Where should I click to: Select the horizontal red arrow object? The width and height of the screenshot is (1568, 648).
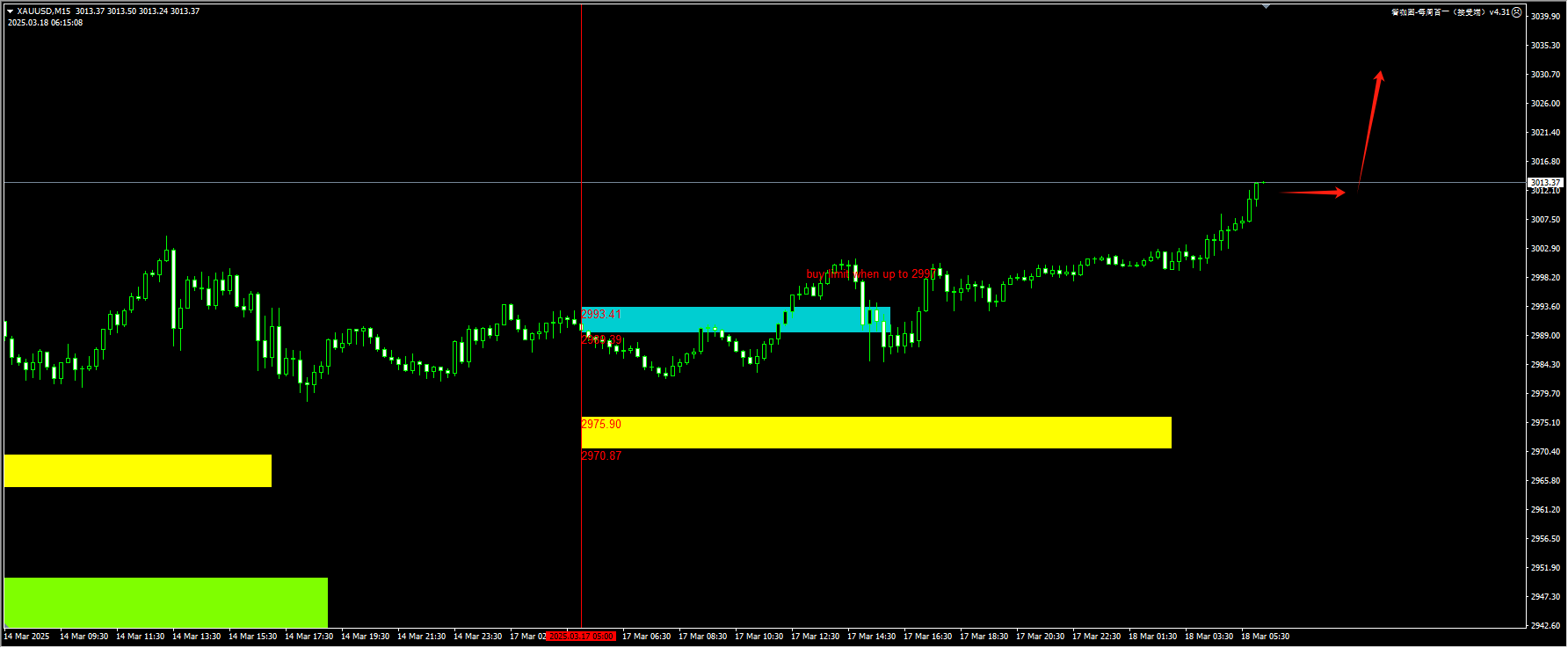pyautogui.click(x=1312, y=193)
